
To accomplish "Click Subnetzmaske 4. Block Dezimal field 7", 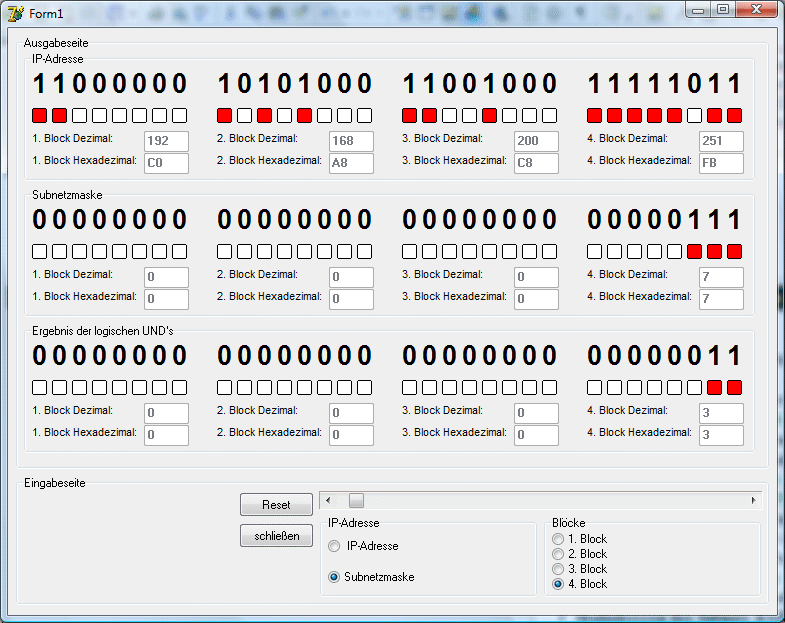I will [x=721, y=277].
